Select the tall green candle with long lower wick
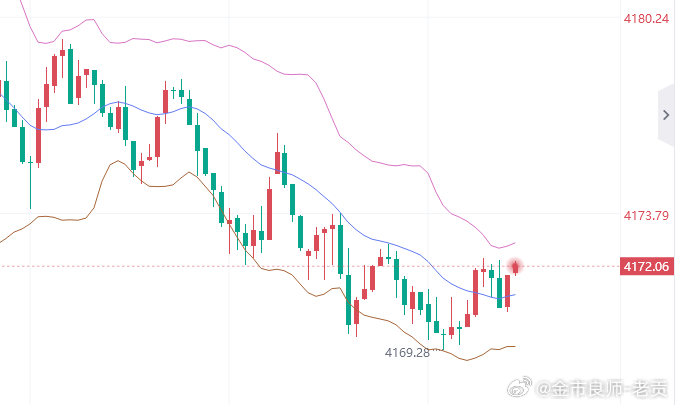675x405 pixels. click(x=30, y=183)
